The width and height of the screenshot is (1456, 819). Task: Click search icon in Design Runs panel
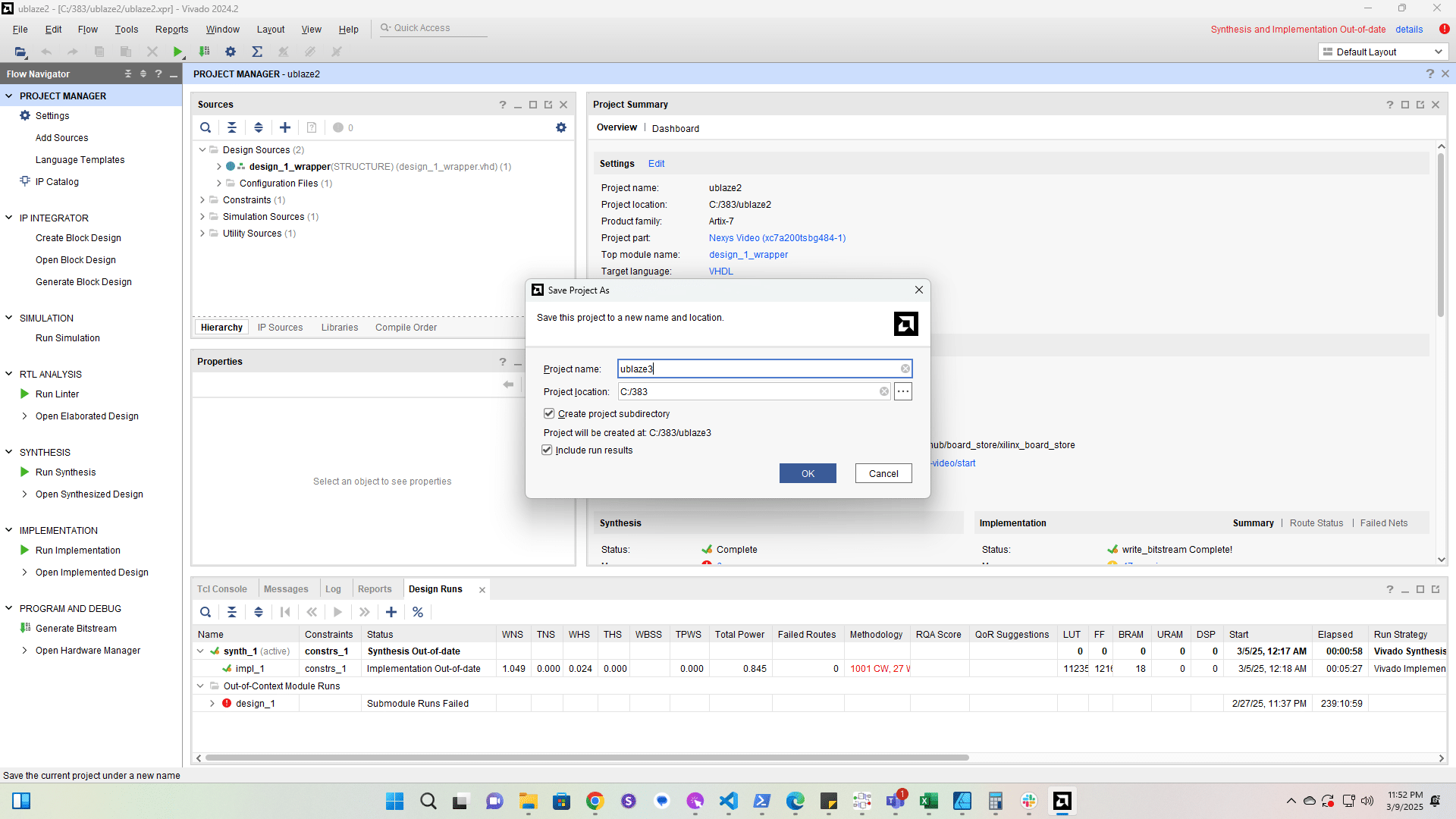(x=206, y=612)
